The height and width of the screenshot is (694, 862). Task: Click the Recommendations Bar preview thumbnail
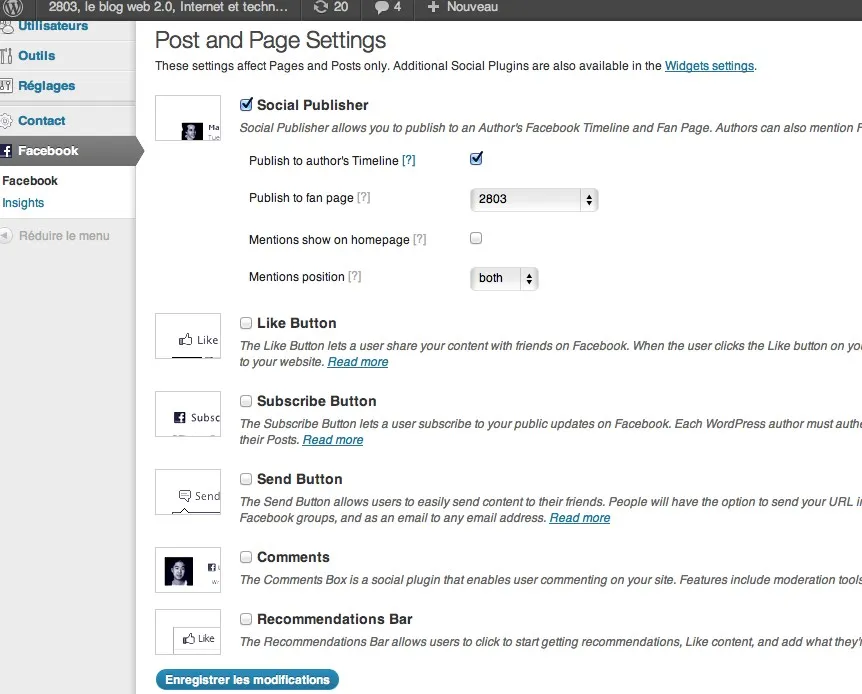188,632
